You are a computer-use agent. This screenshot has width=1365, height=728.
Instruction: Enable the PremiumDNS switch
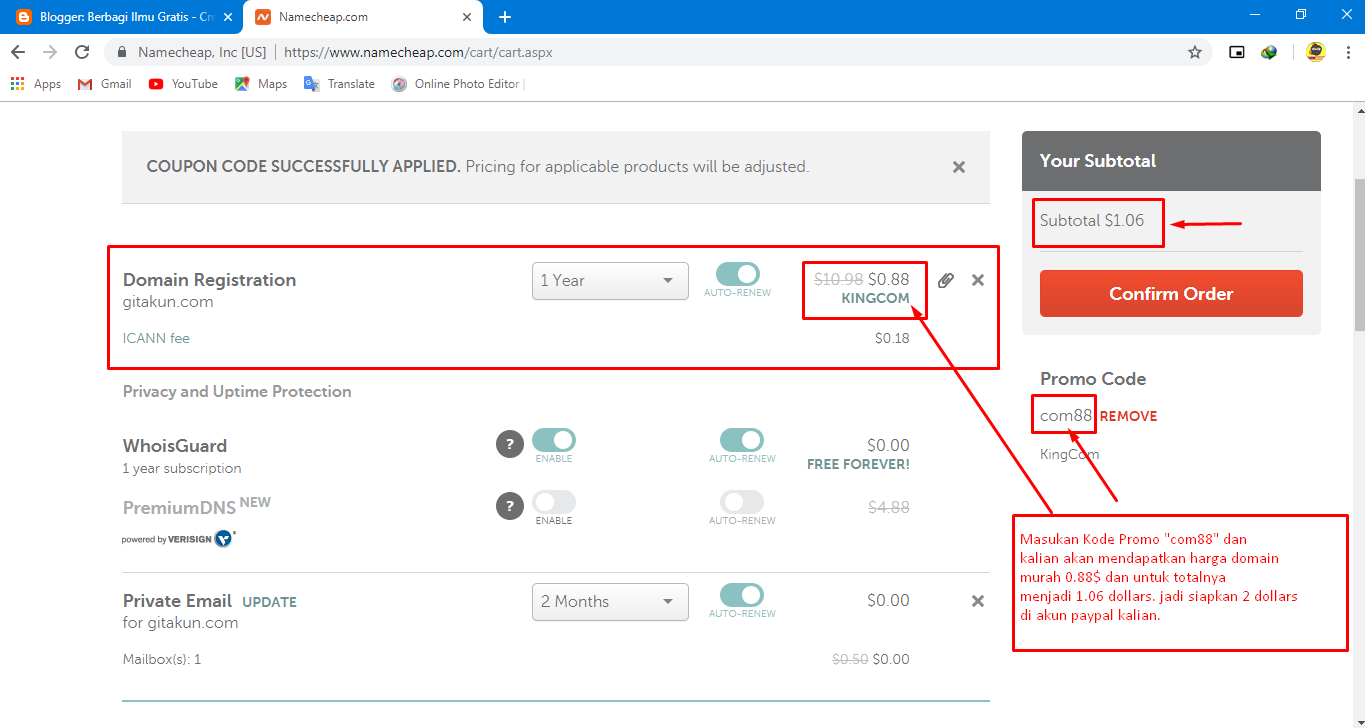coord(554,502)
